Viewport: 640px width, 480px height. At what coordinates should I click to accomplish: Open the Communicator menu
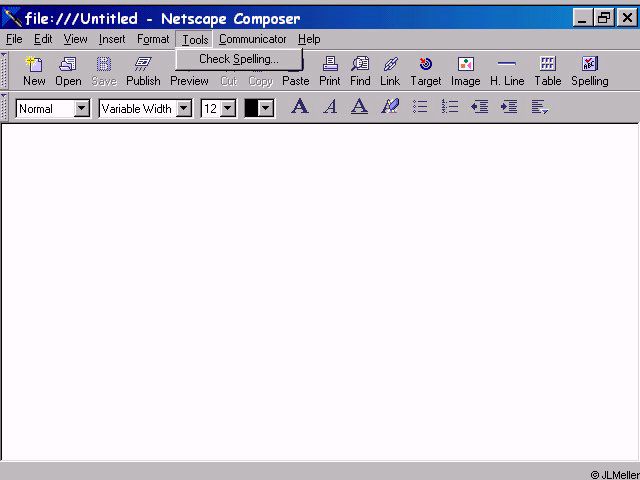pyautogui.click(x=253, y=39)
